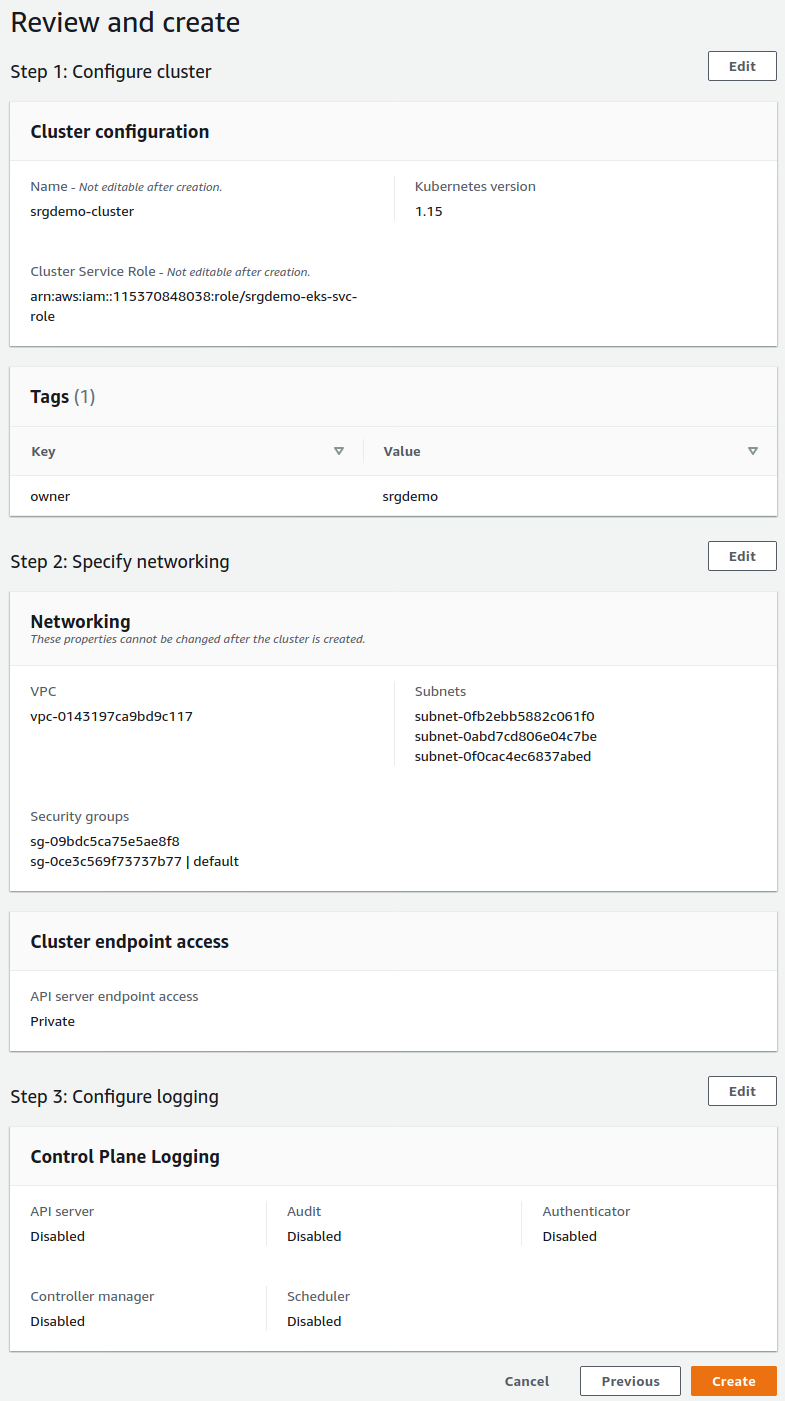This screenshot has width=785, height=1401.
Task: Cancel the cluster creation
Action: pos(527,1381)
